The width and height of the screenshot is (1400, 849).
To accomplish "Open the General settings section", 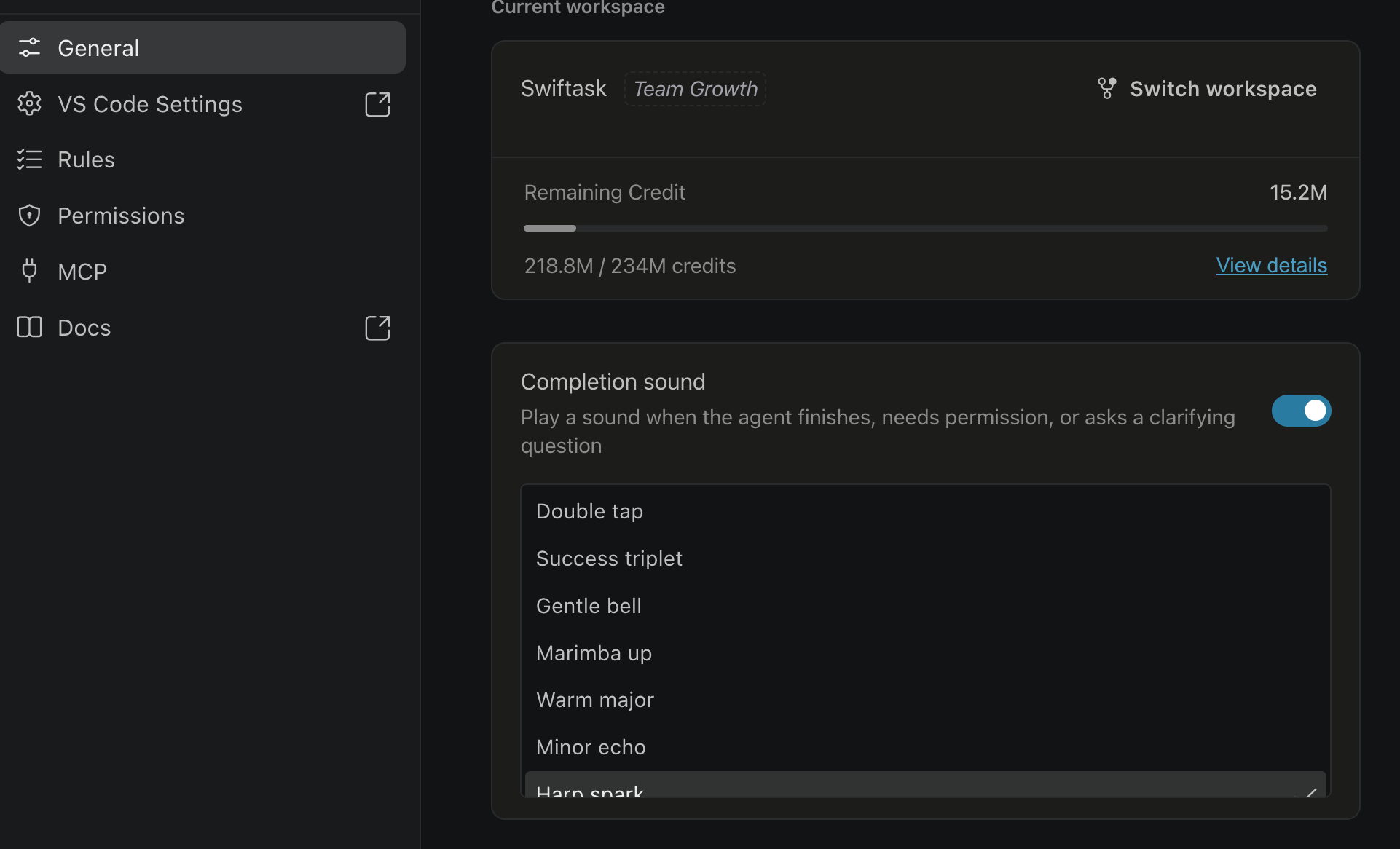I will pyautogui.click(x=202, y=48).
